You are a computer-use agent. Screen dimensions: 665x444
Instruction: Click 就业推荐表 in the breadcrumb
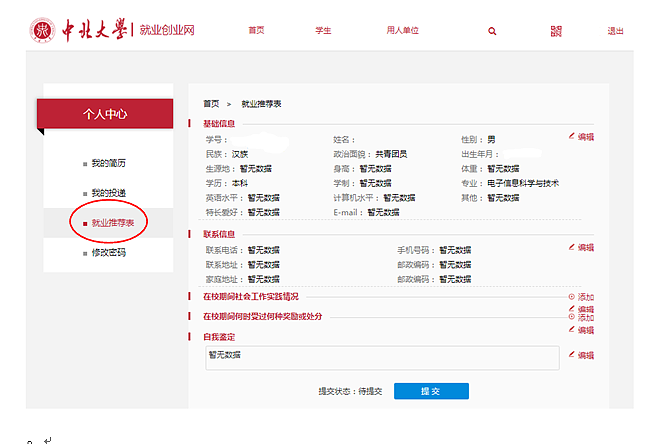click(261, 104)
